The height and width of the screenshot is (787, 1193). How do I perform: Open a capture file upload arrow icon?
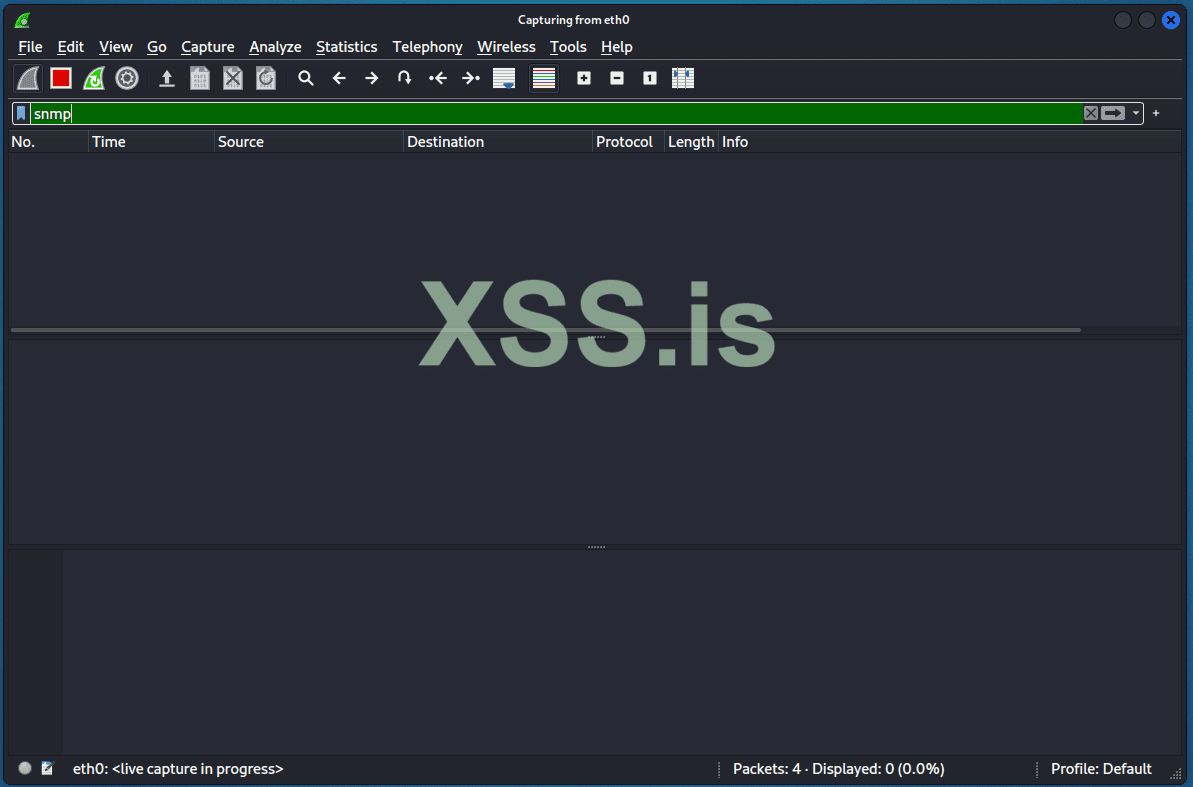167,78
